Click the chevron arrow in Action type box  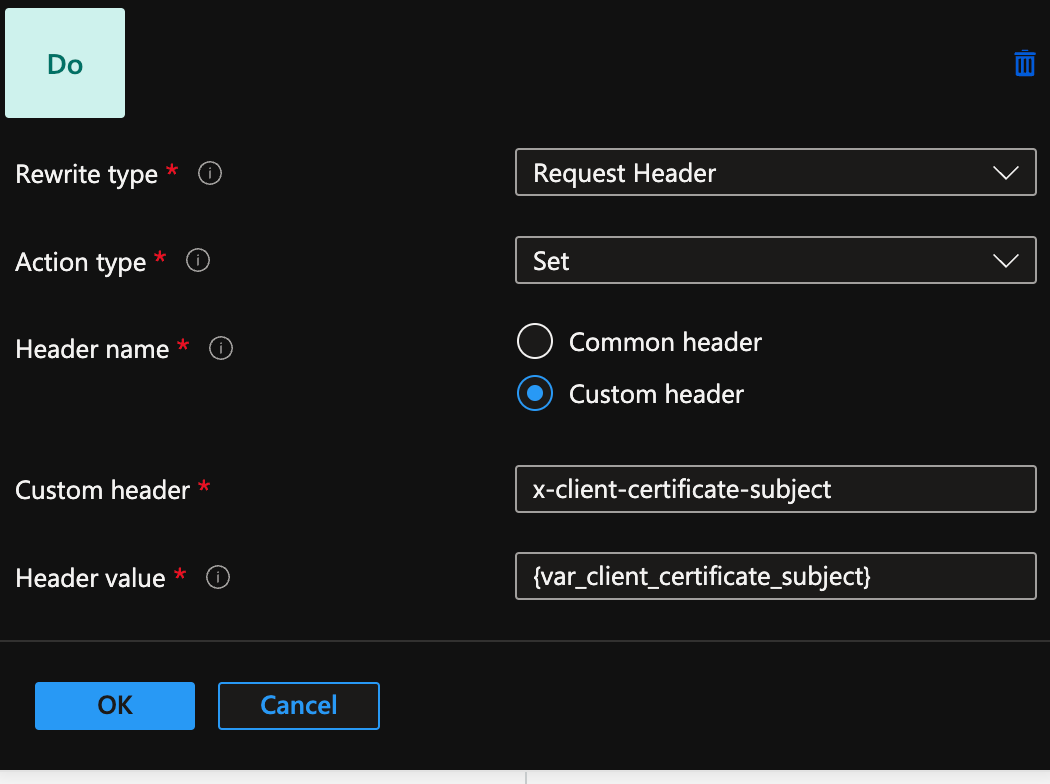(1005, 261)
